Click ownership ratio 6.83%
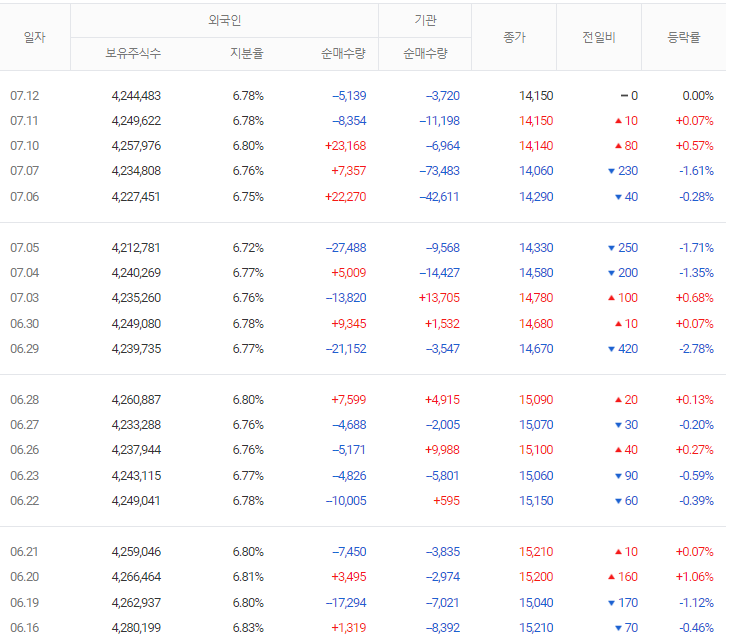 (248, 628)
